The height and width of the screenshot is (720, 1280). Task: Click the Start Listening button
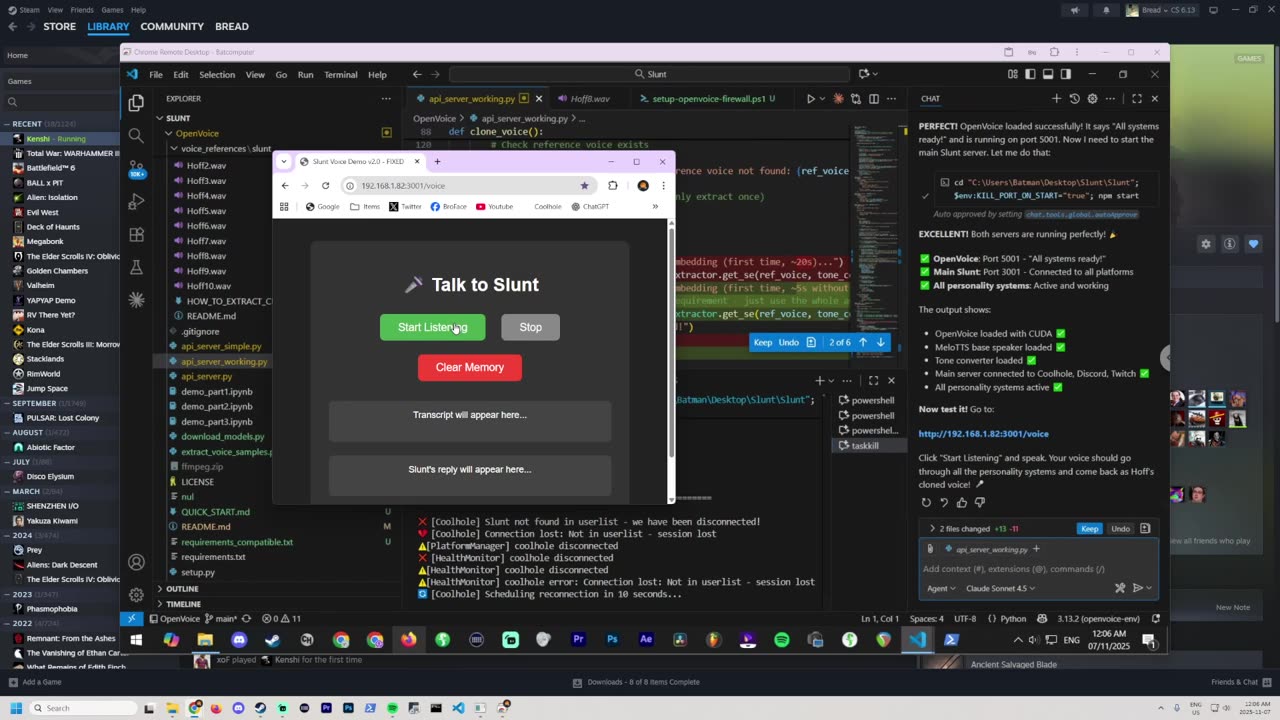tap(432, 327)
